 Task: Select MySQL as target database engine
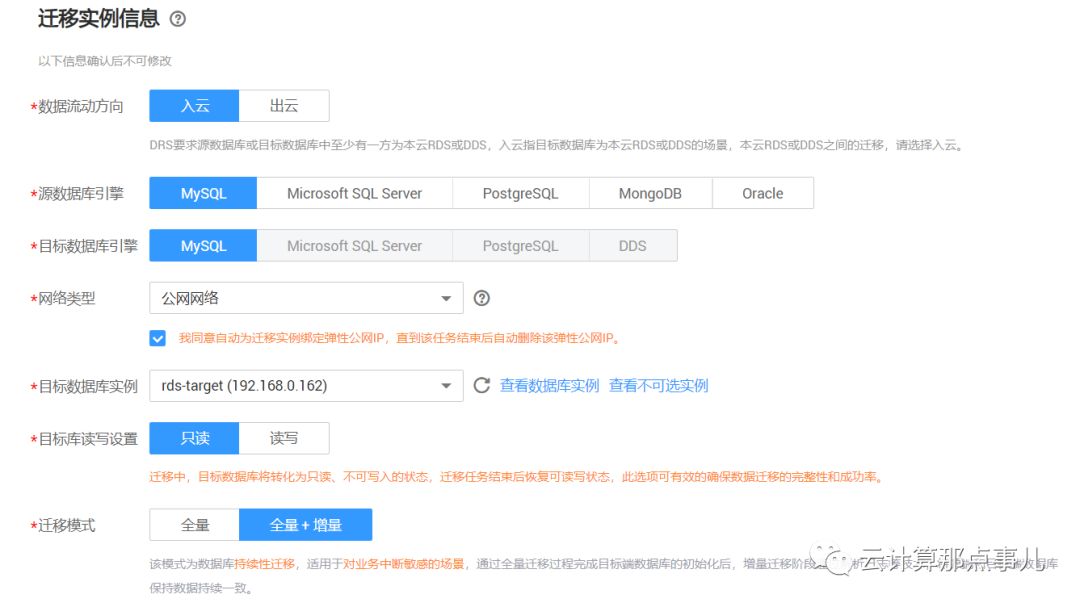click(x=202, y=245)
